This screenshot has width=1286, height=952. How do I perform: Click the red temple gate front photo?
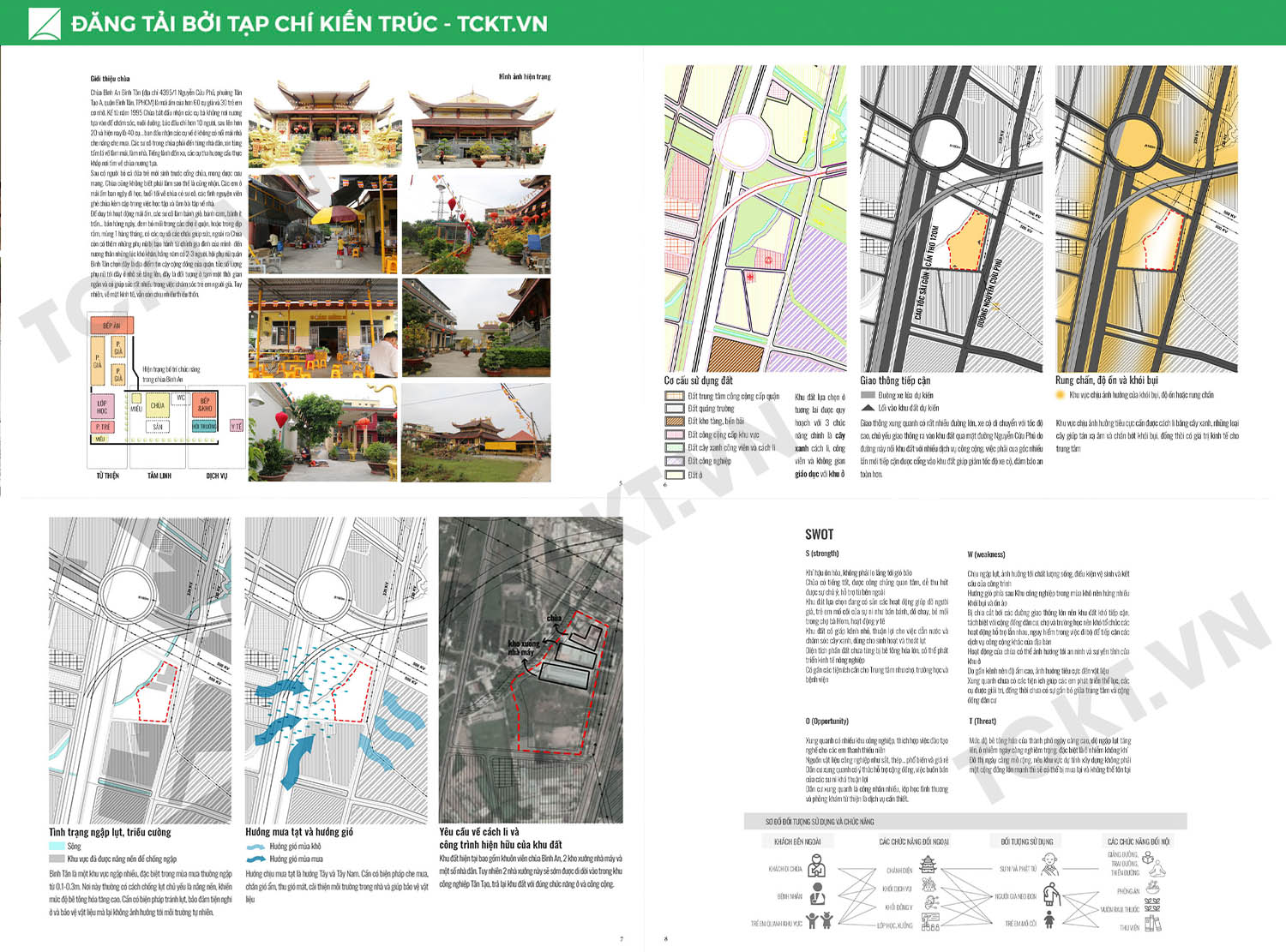click(323, 124)
